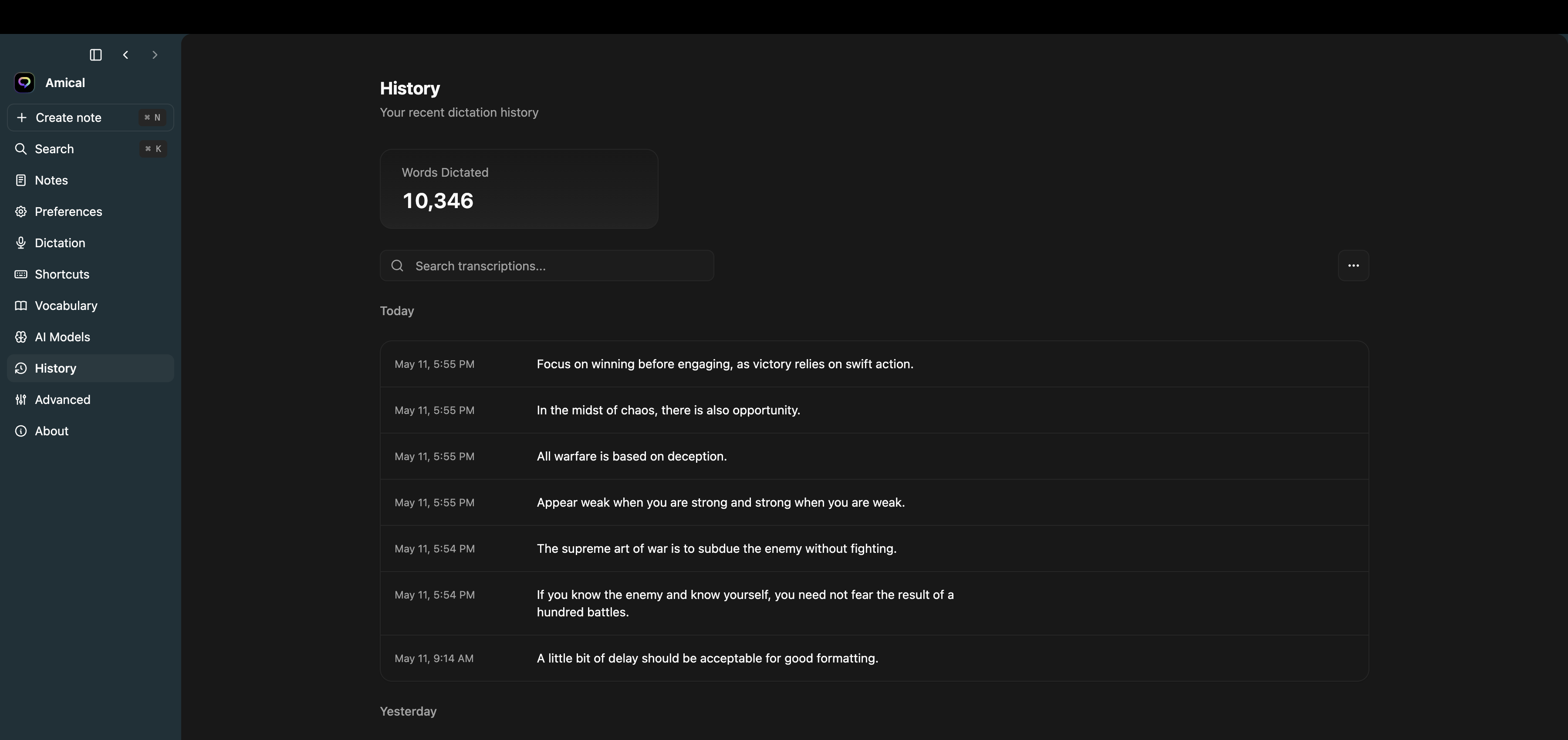
Task: Click the Advanced sliders icon
Action: coord(21,400)
